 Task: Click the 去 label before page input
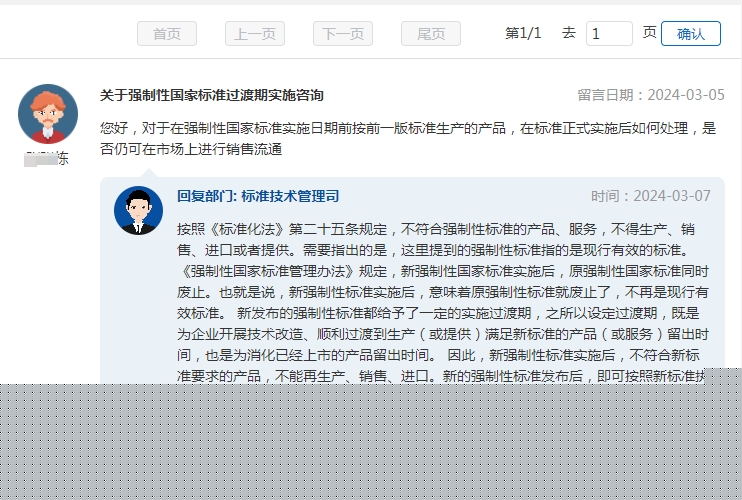[x=568, y=33]
